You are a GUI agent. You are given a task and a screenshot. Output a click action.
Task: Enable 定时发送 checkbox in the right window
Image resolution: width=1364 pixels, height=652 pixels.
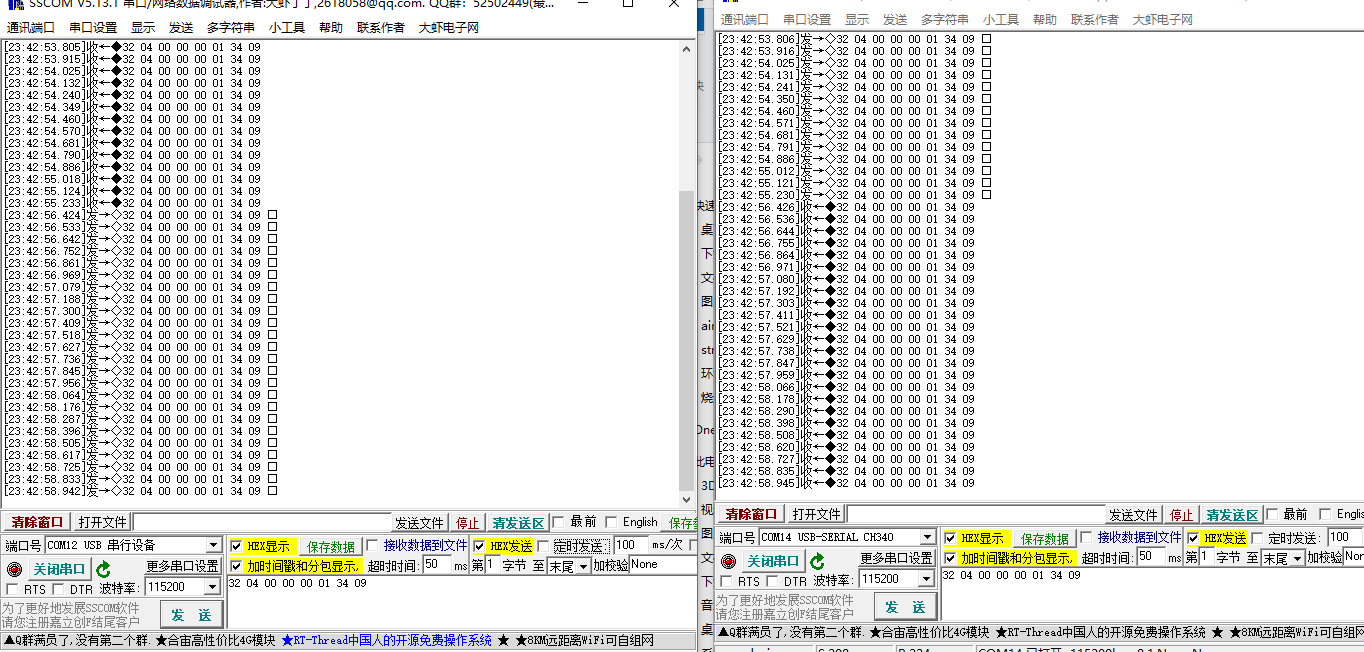[x=1257, y=538]
